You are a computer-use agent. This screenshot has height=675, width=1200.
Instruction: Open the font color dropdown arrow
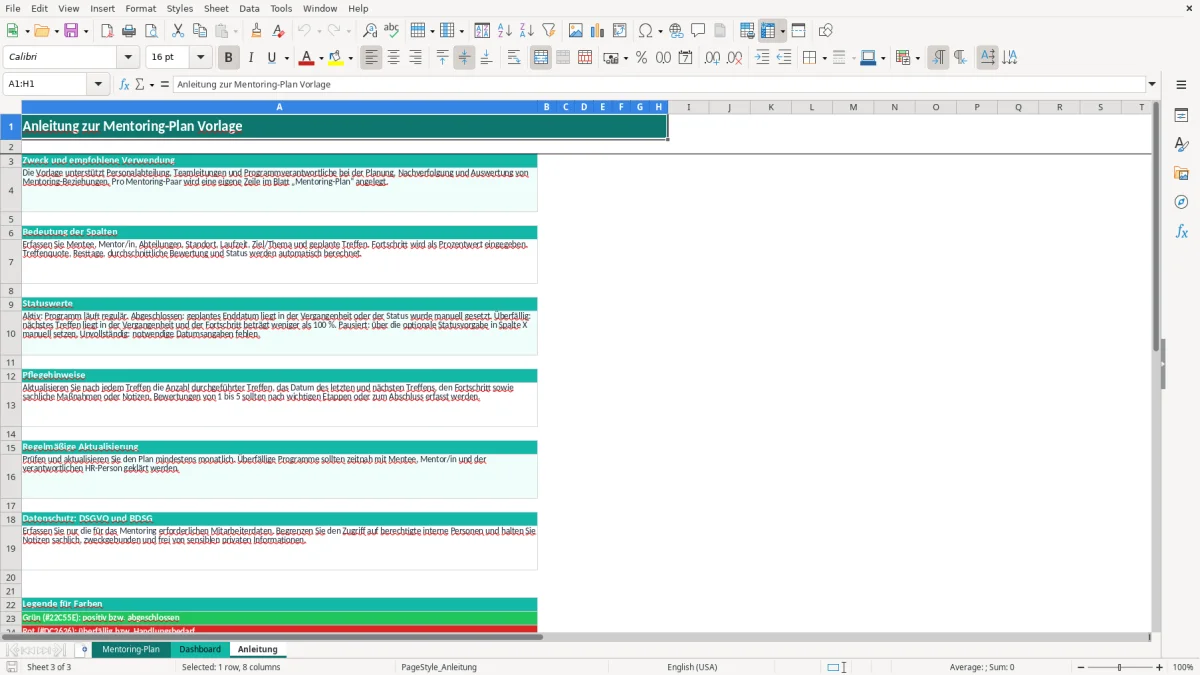[321, 58]
